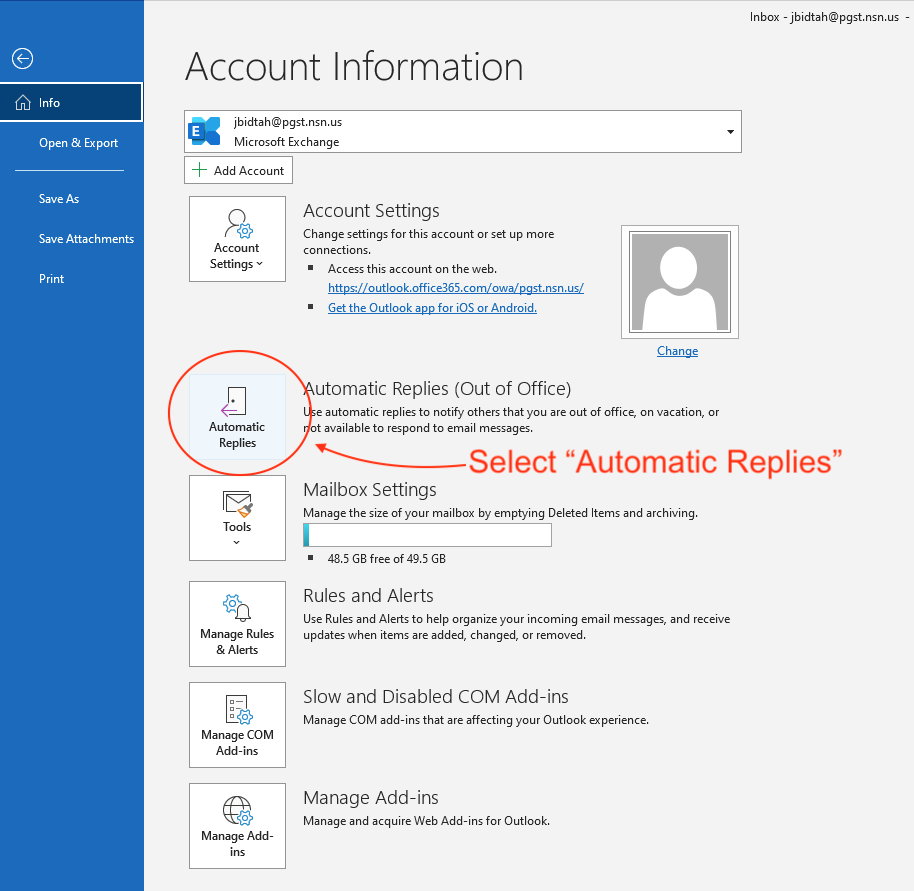This screenshot has height=891, width=914.
Task: Click the Account Information heading
Action: tap(354, 66)
